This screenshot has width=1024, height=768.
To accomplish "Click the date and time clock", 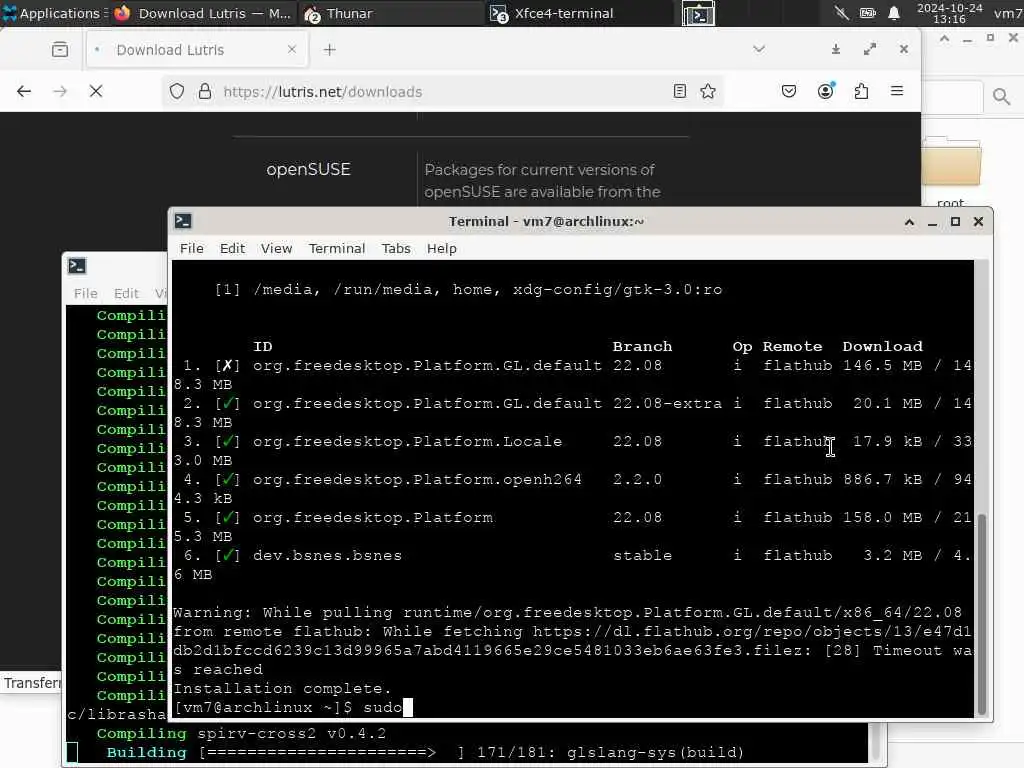I will click(x=949, y=13).
